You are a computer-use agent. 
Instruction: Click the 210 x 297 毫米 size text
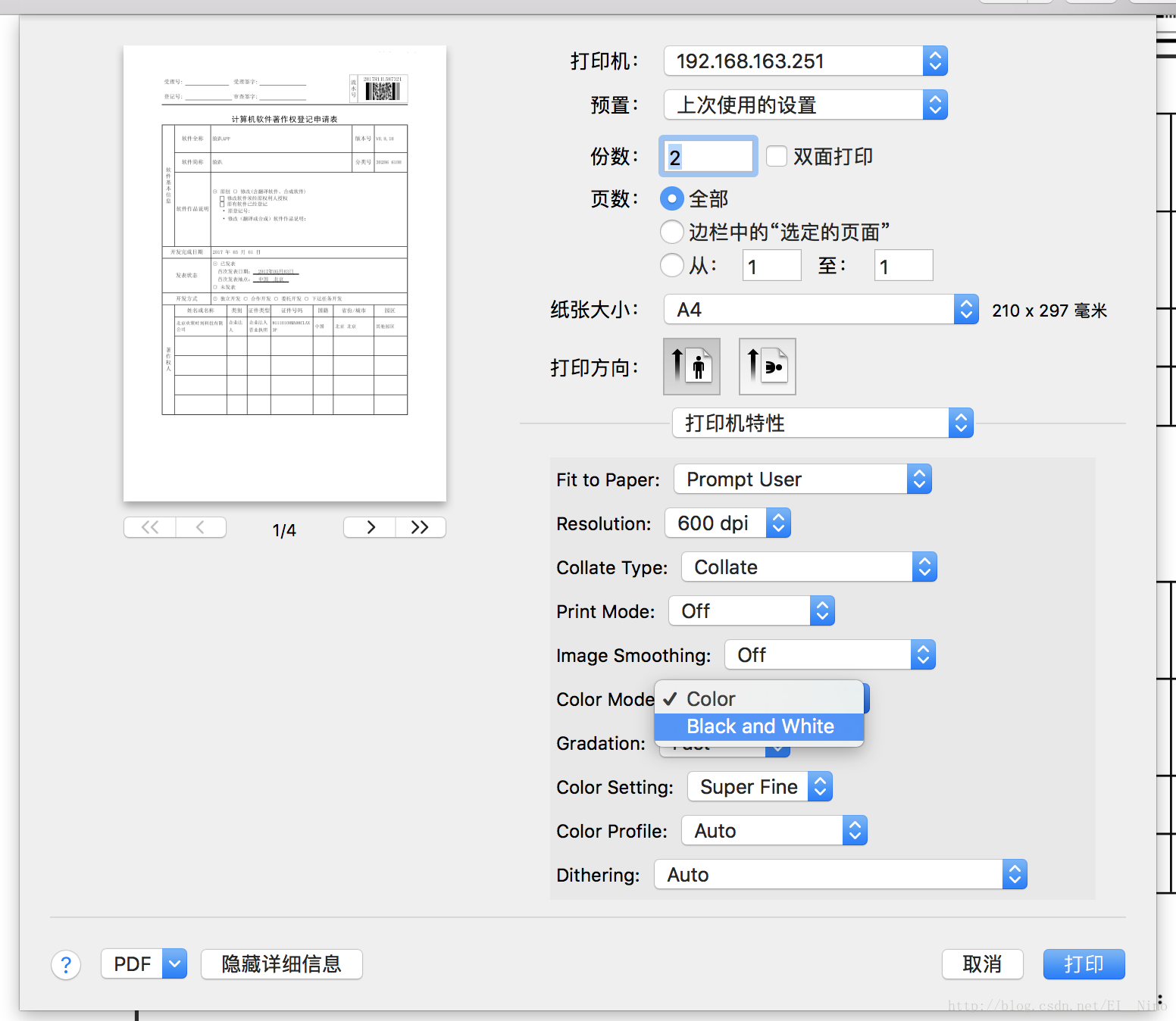[x=1049, y=310]
